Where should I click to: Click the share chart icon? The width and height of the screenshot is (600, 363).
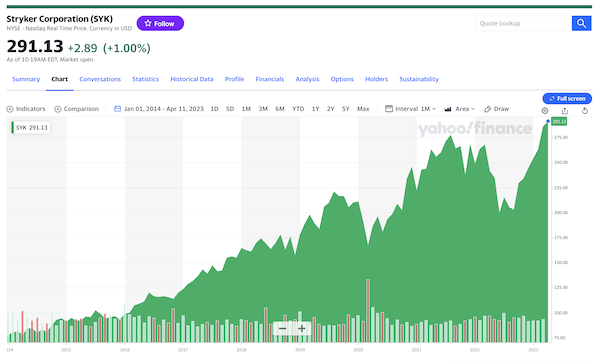[565, 111]
